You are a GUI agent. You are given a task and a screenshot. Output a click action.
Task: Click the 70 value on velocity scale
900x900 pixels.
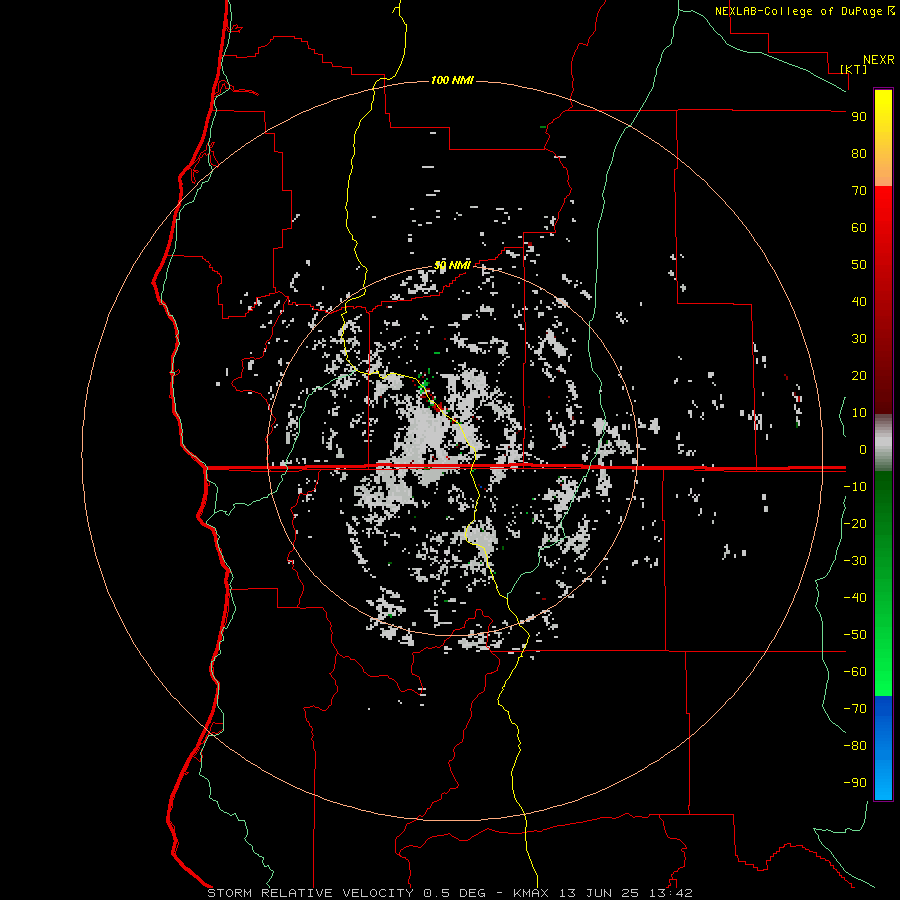coord(859,191)
